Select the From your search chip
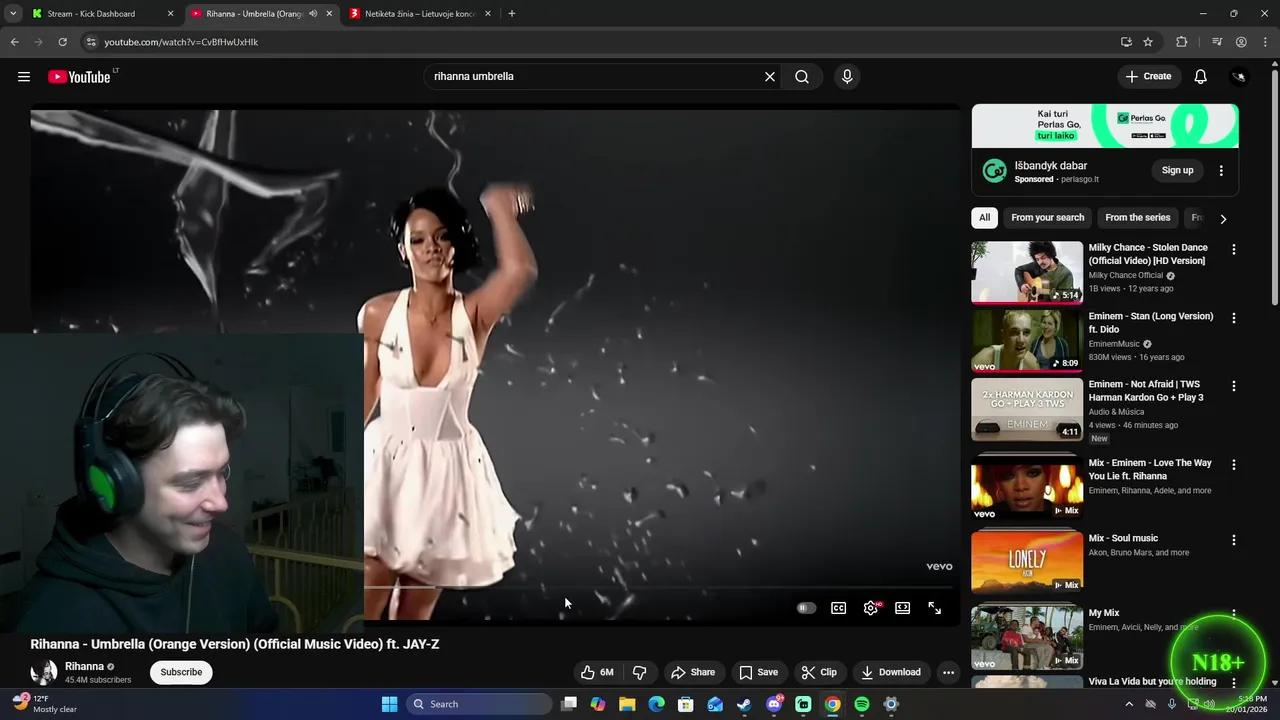Viewport: 1280px width, 720px height. [1047, 217]
